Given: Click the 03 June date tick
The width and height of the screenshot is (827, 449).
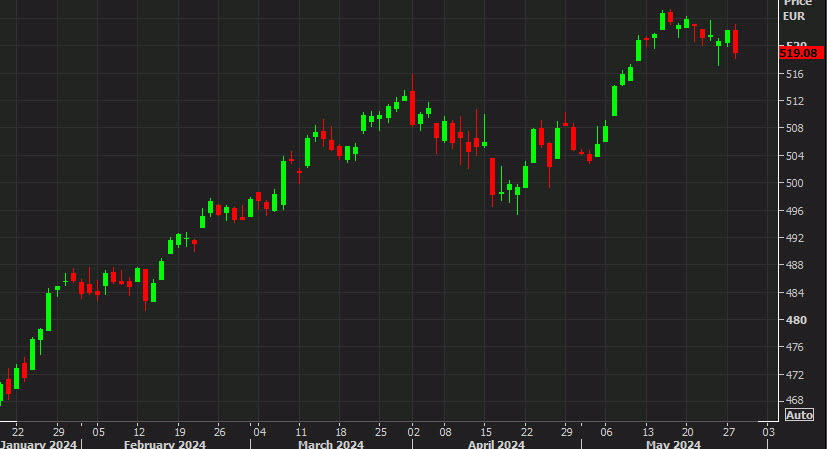Looking at the screenshot, I should click(x=768, y=432).
